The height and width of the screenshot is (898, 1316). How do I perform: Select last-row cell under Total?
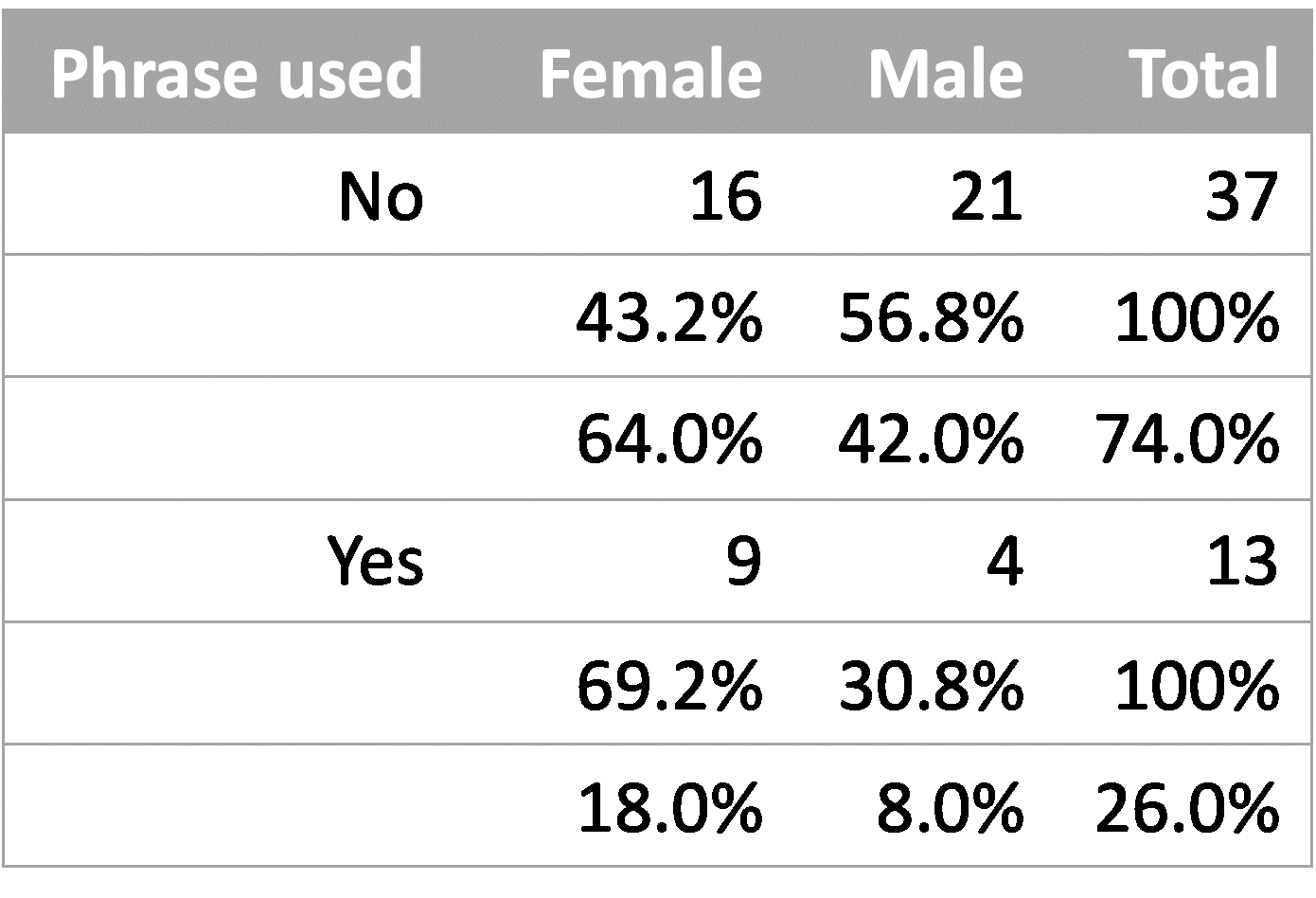pyautogui.click(x=1203, y=804)
